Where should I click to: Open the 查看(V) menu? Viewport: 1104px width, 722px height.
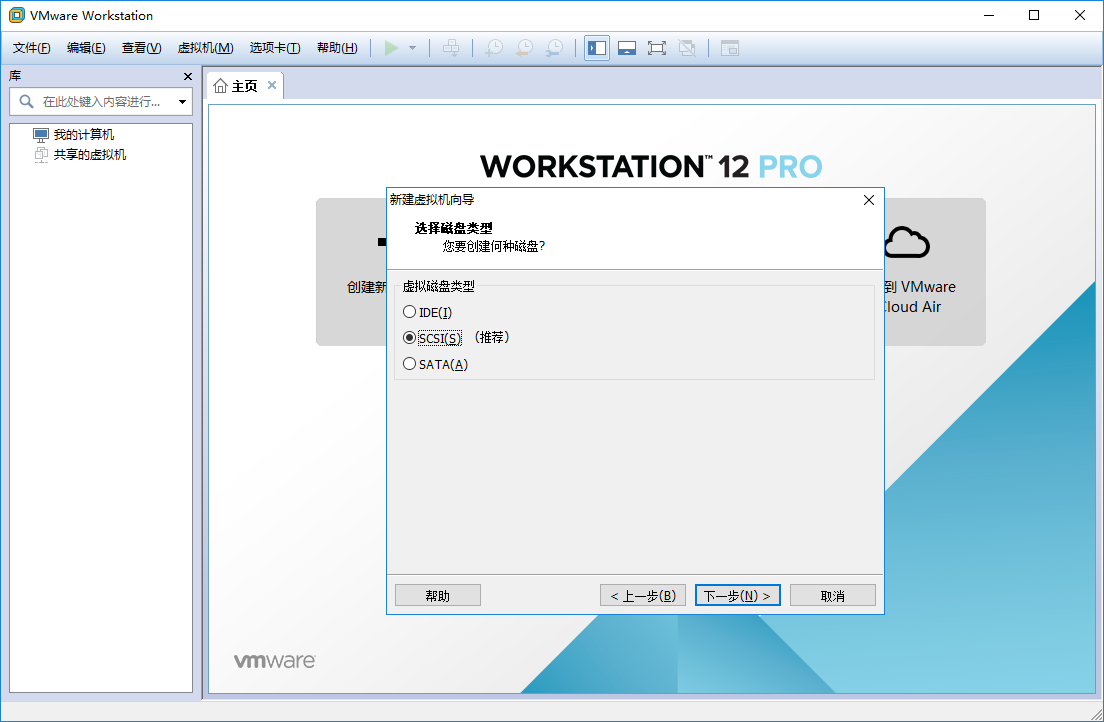[x=142, y=48]
